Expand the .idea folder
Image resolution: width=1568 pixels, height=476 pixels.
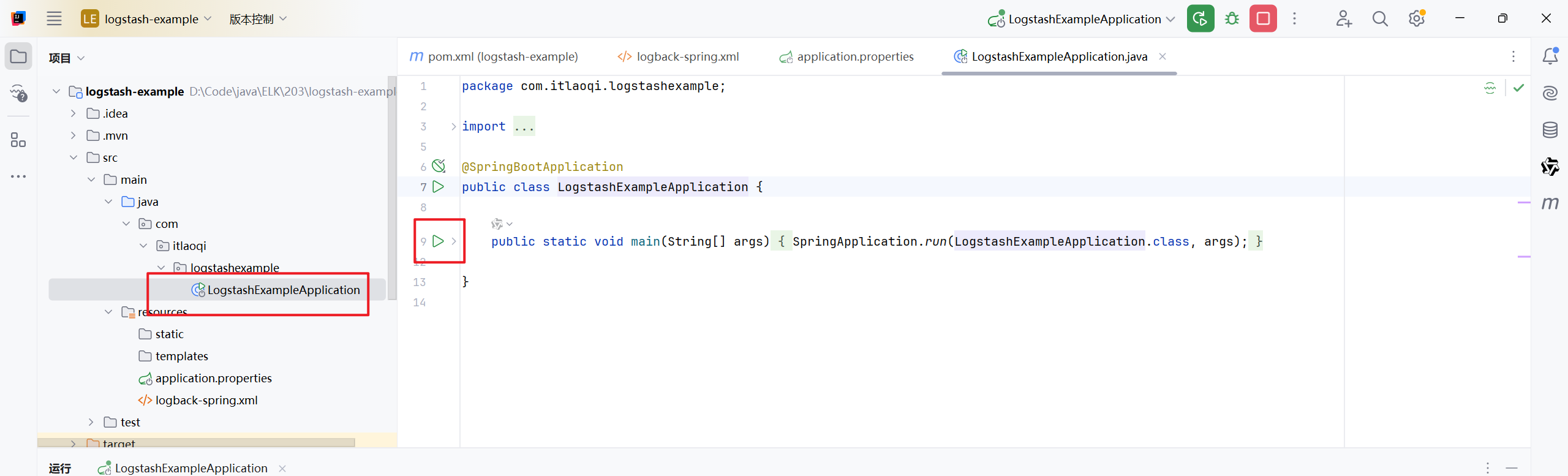(73, 113)
